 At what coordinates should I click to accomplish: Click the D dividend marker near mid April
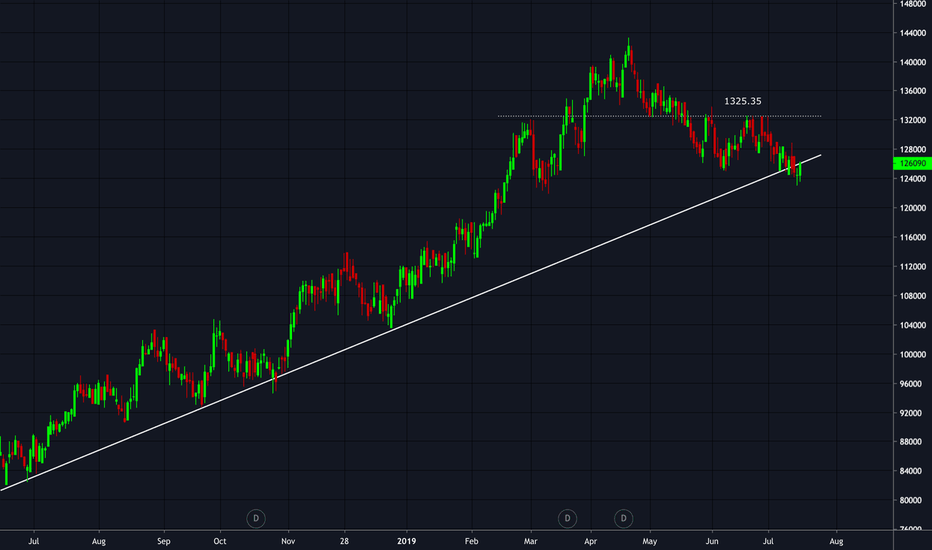(x=624, y=518)
